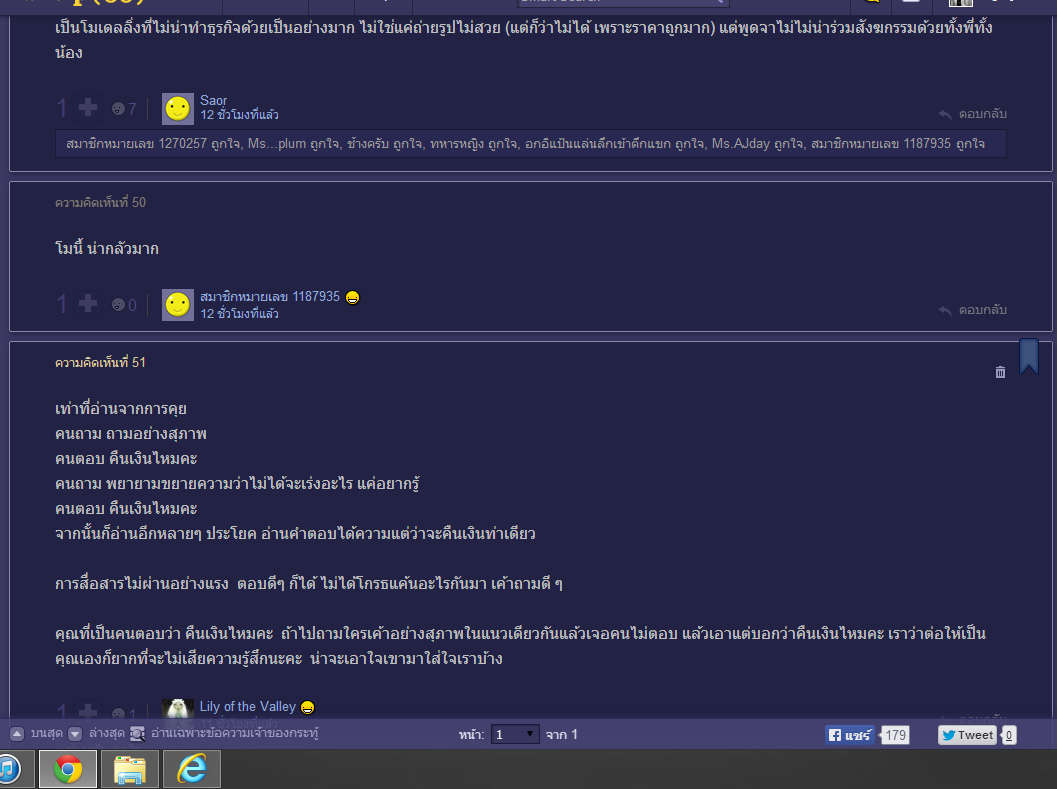
Task: Click the บนสุด text label
Action: click(x=47, y=733)
